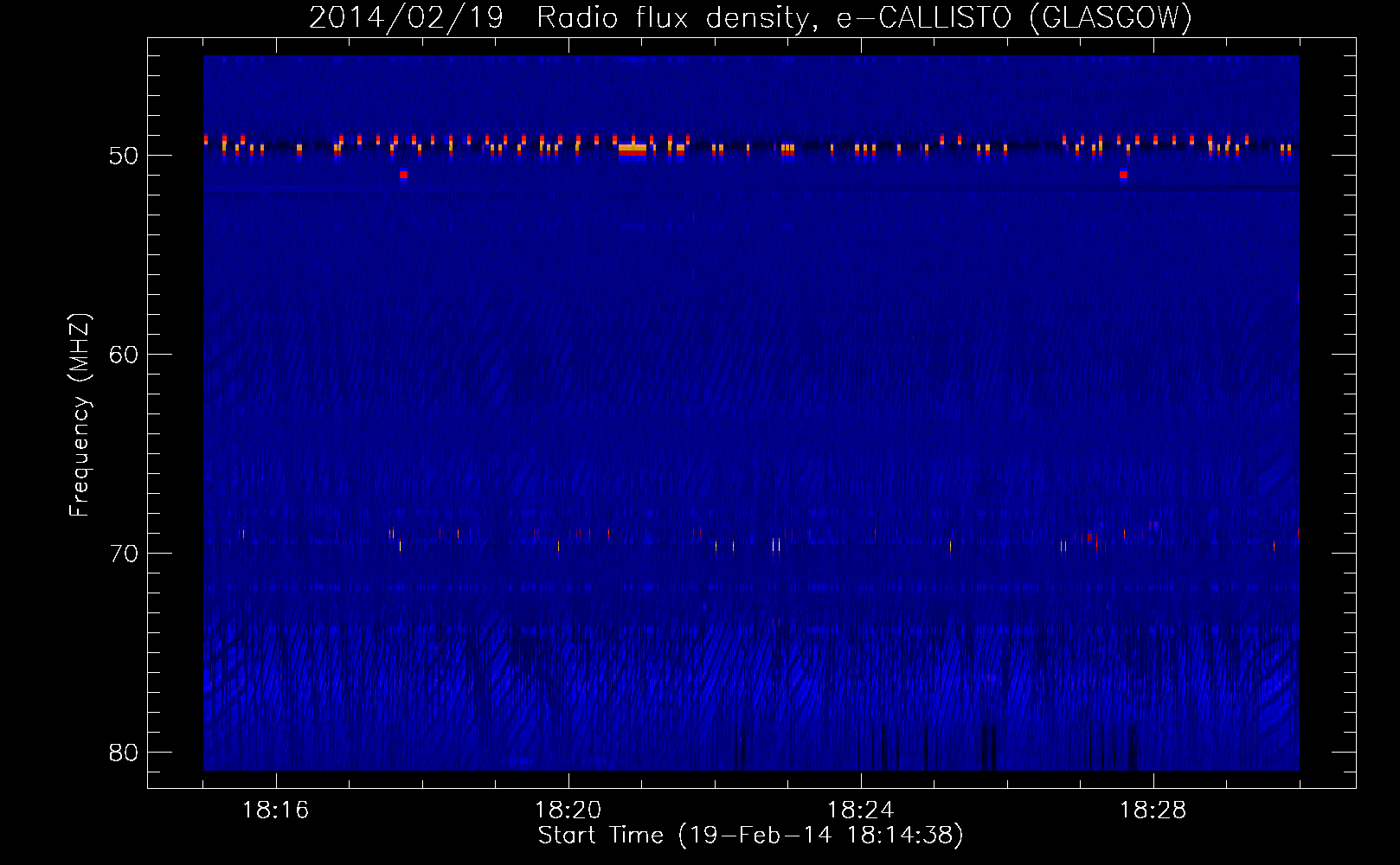Image resolution: width=1400 pixels, height=865 pixels.
Task: Click the 80 frequency tick label
Action: pos(124,753)
